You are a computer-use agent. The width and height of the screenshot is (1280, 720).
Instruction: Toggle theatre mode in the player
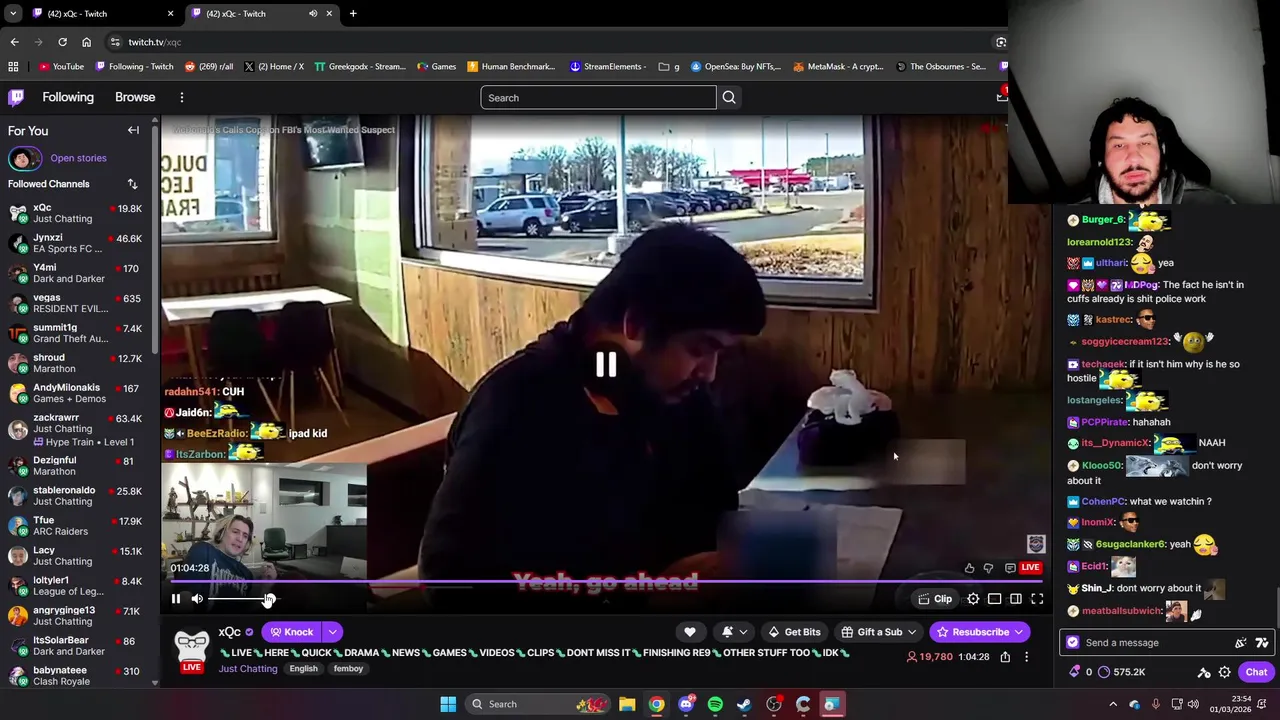pos(994,599)
